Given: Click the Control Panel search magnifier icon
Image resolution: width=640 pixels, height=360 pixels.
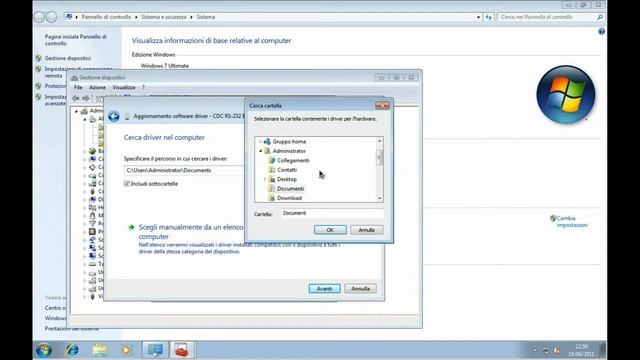Looking at the screenshot, I should 600,17.
